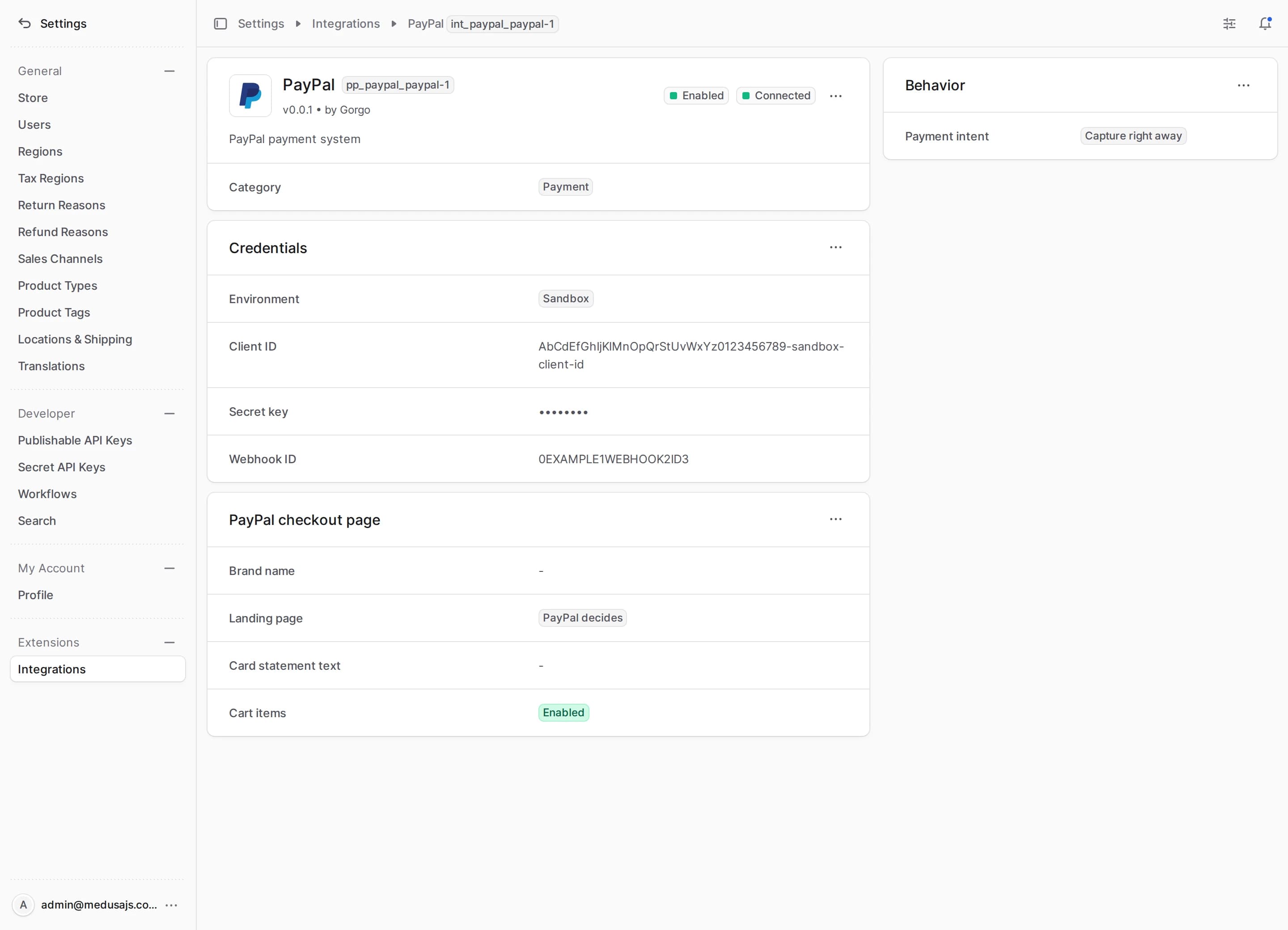Open the Search developer page
1288x930 pixels.
click(97, 520)
